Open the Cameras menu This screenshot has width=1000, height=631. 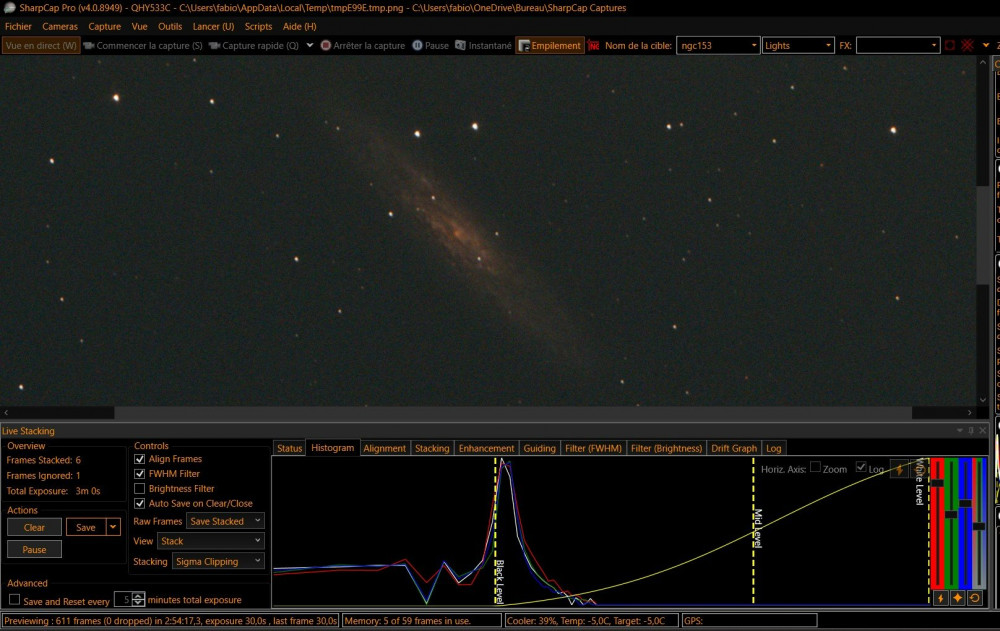pyautogui.click(x=60, y=26)
